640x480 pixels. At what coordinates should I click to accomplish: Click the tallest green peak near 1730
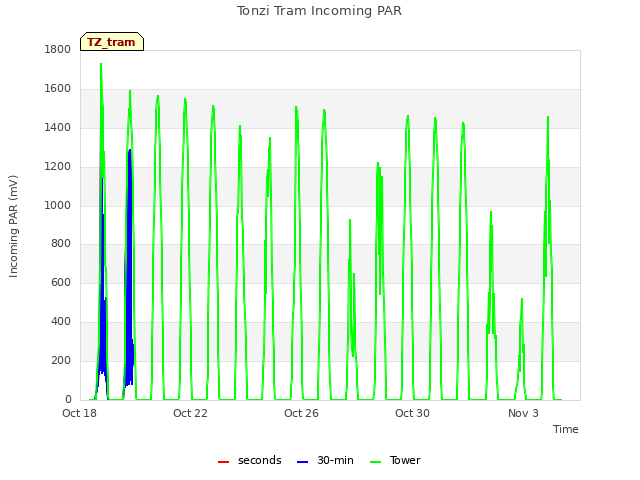pyautogui.click(x=101, y=64)
